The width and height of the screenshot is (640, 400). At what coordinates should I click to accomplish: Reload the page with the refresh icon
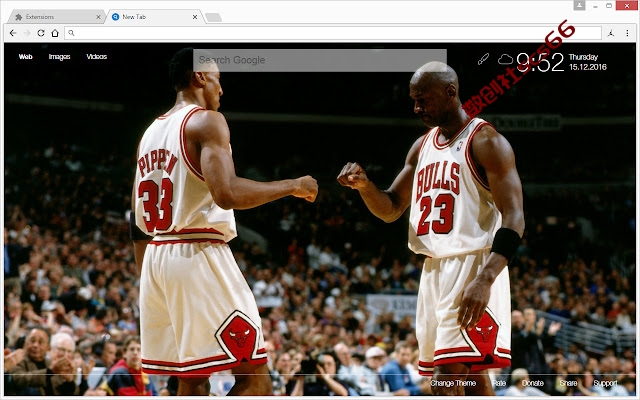41,33
